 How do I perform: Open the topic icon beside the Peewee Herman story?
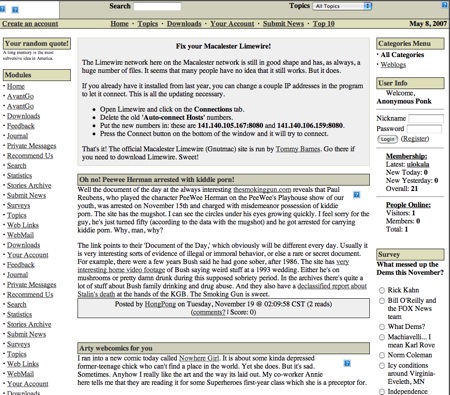[356, 195]
